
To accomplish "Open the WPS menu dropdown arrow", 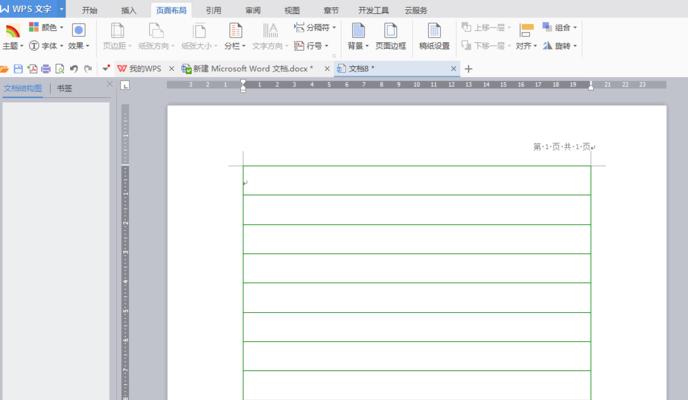I will click(x=61, y=8).
